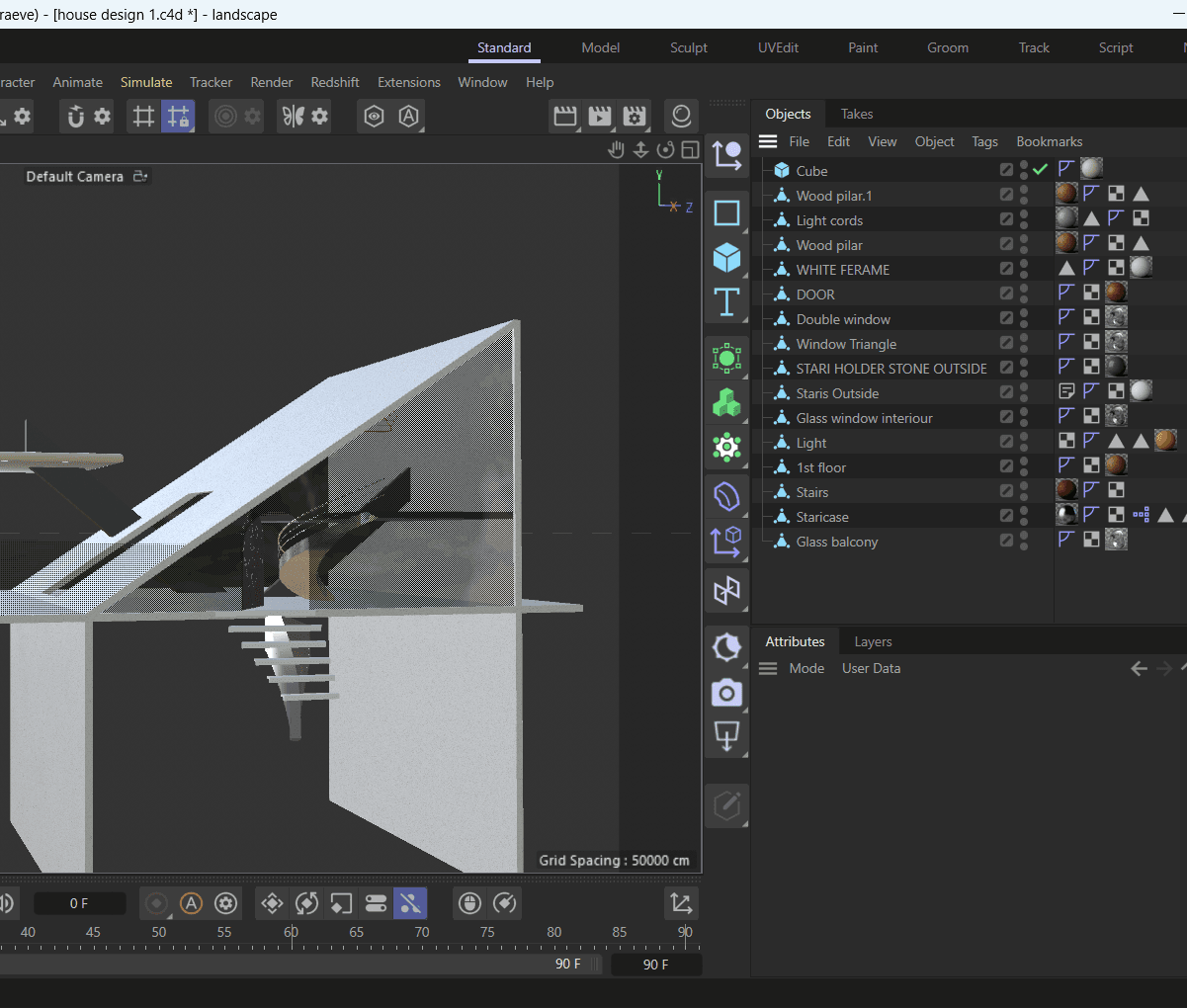
Task: Click the Symmetry butterfly icon
Action: (293, 117)
